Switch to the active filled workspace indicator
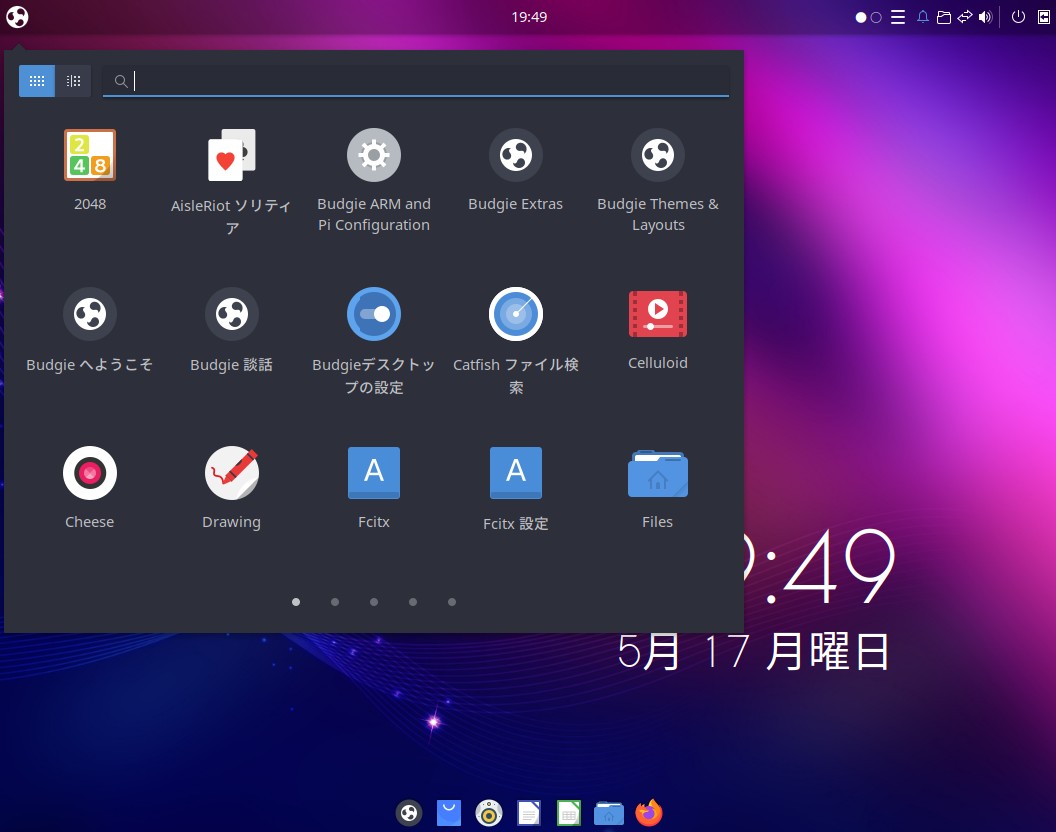This screenshot has height=832, width=1056. point(861,18)
